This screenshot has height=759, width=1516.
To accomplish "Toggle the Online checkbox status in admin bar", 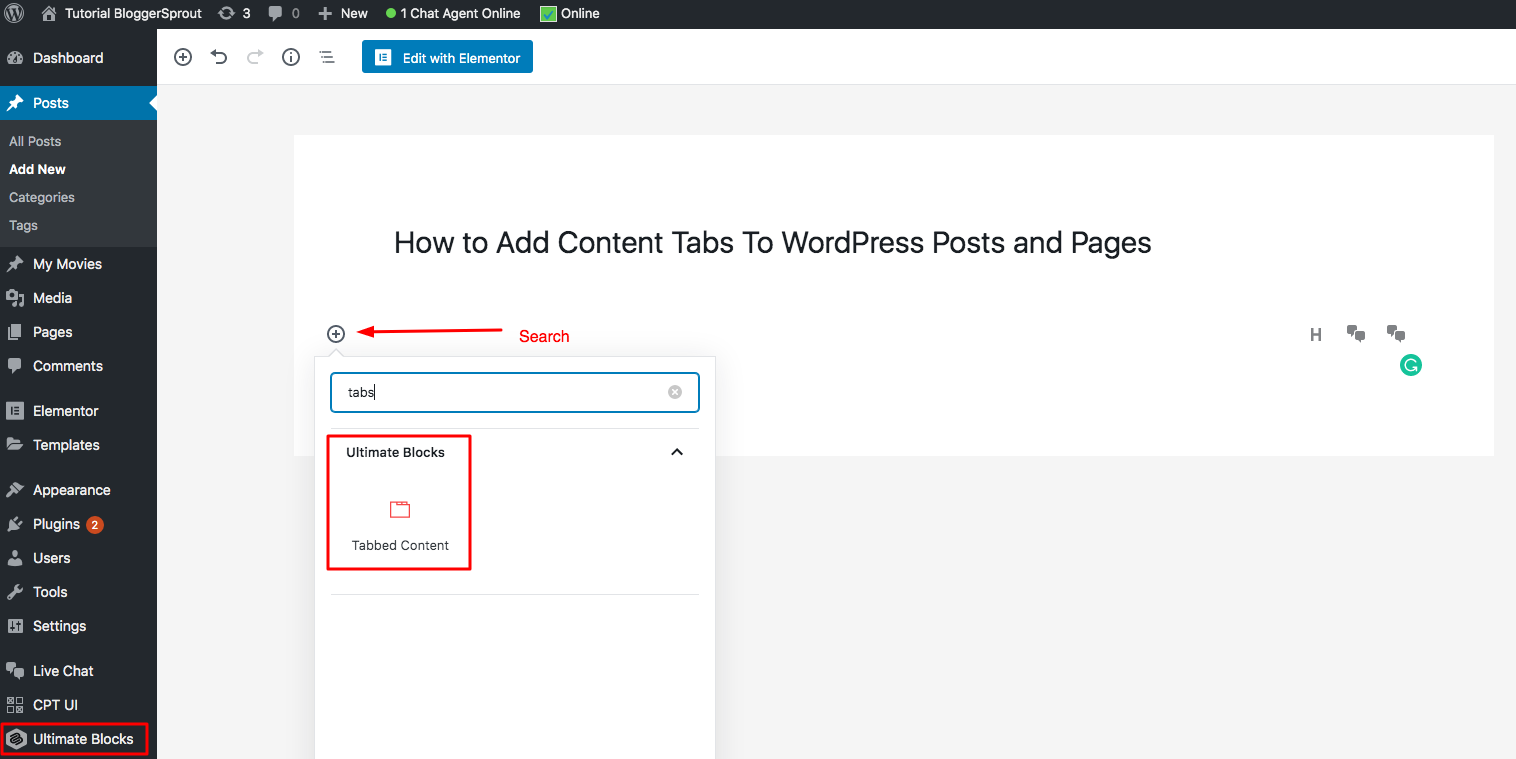I will coord(570,14).
